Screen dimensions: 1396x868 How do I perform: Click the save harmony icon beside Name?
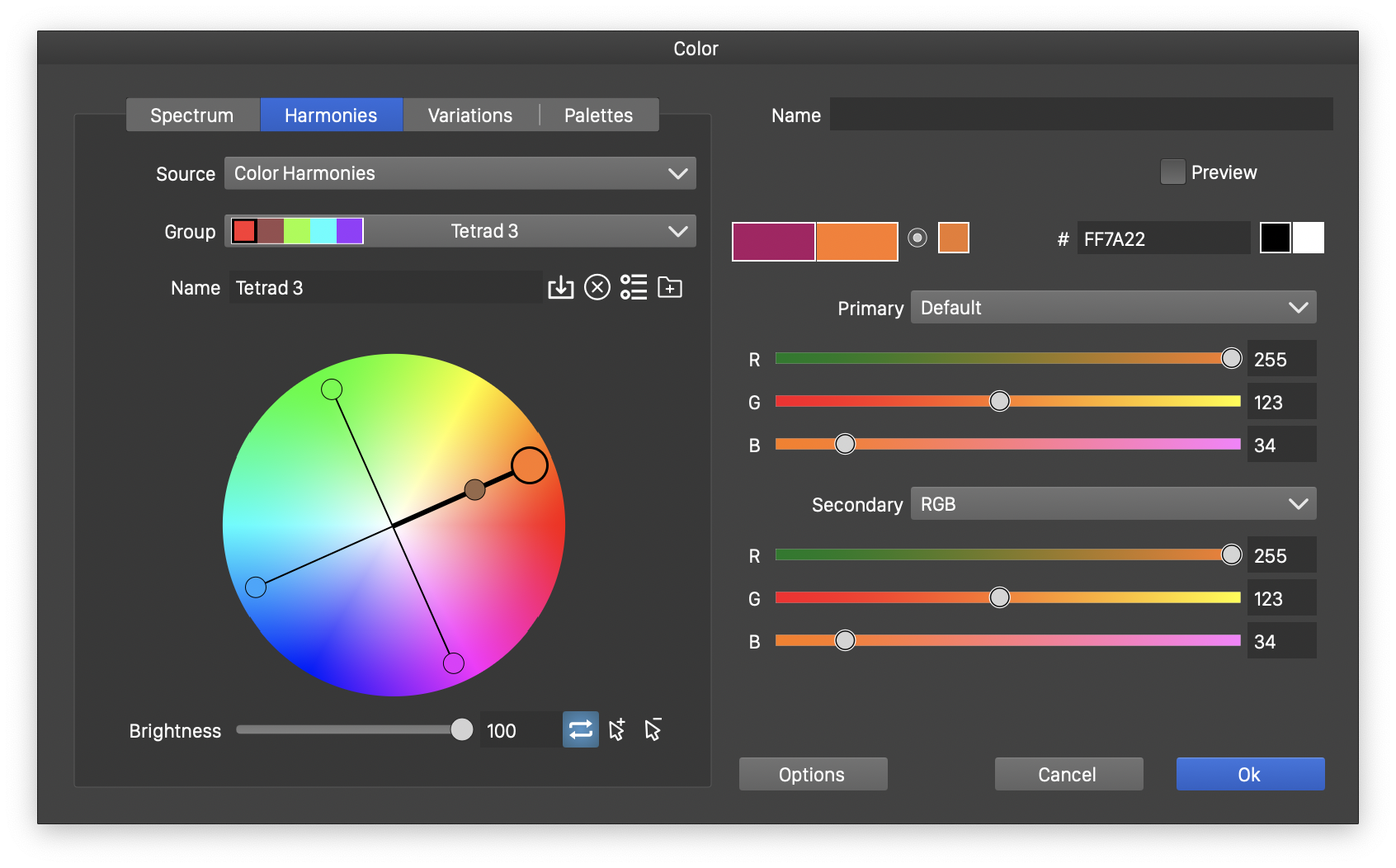(x=560, y=288)
